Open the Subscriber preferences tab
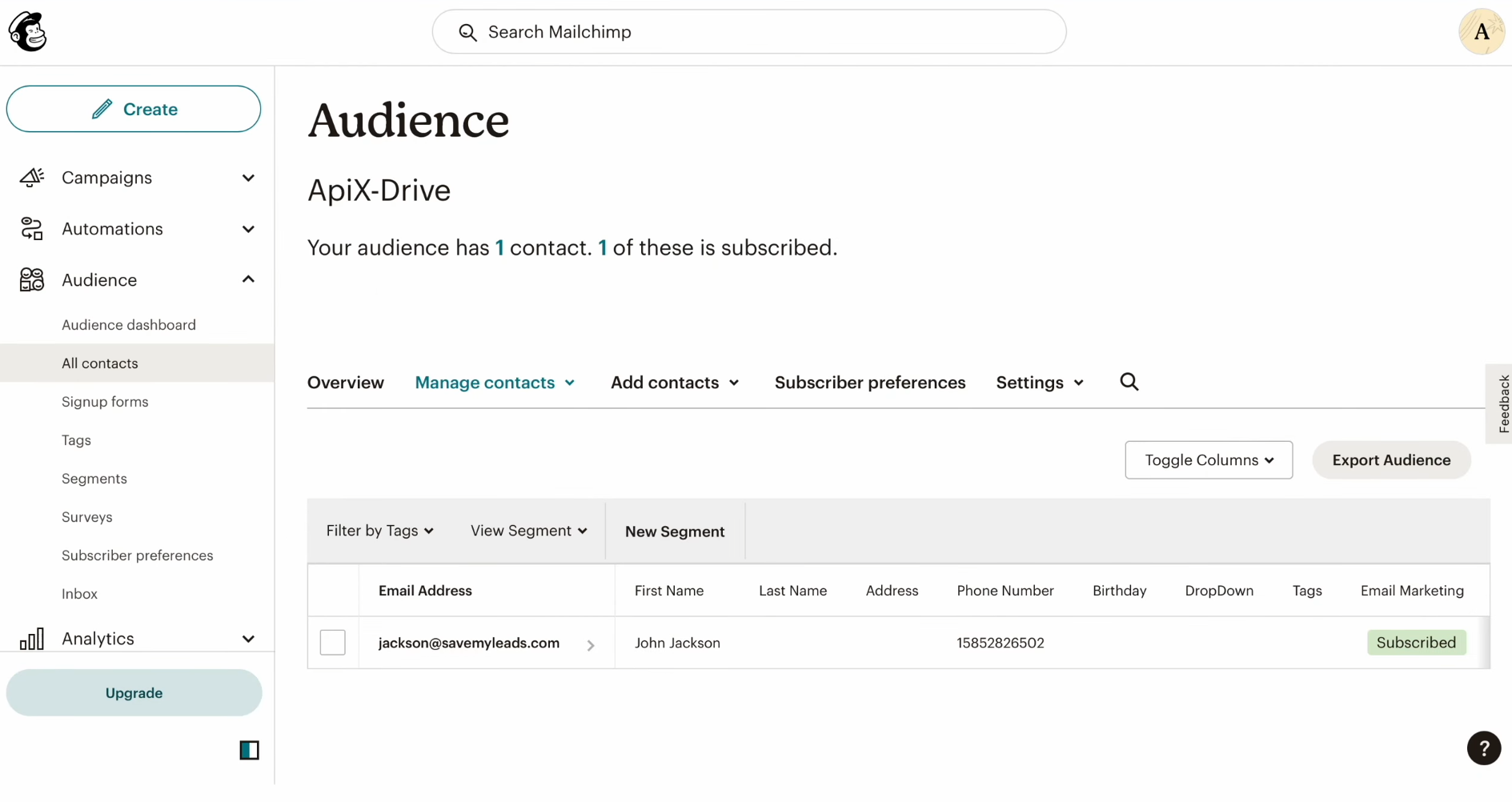Image resolution: width=1512 pixels, height=802 pixels. [869, 383]
